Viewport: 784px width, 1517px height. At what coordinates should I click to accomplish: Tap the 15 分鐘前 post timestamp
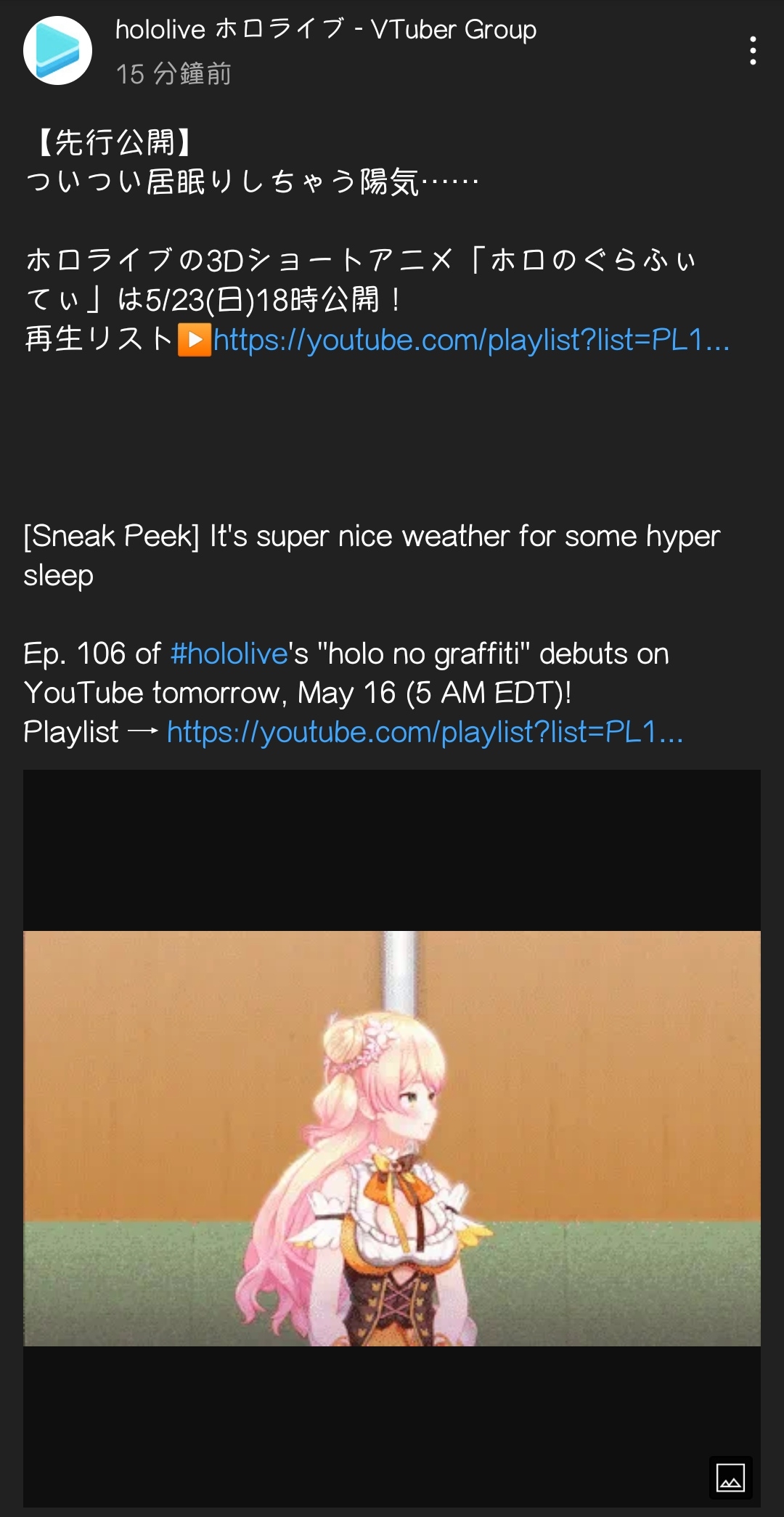(173, 73)
